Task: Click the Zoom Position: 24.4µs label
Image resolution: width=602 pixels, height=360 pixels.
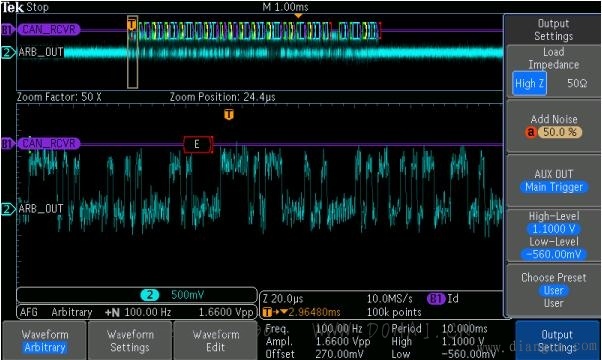Action: coord(223,97)
